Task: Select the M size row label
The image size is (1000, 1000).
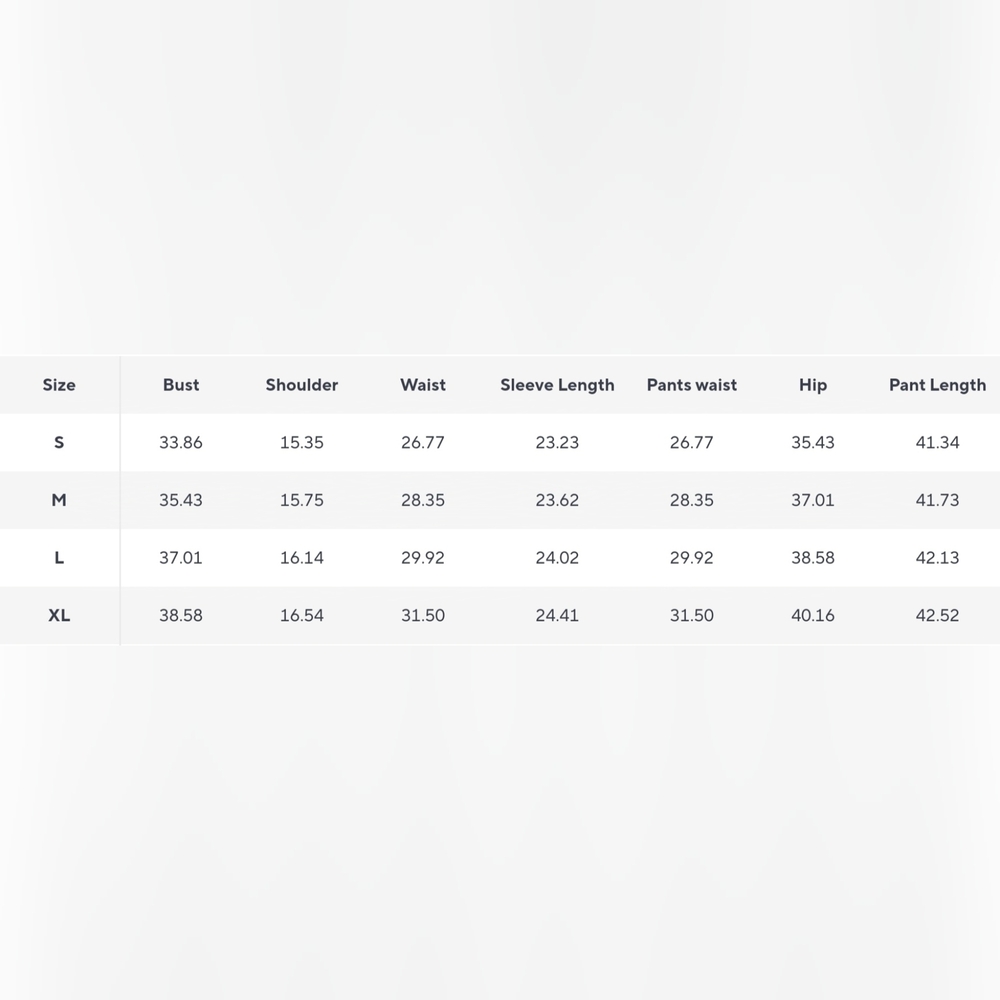Action: (x=59, y=500)
